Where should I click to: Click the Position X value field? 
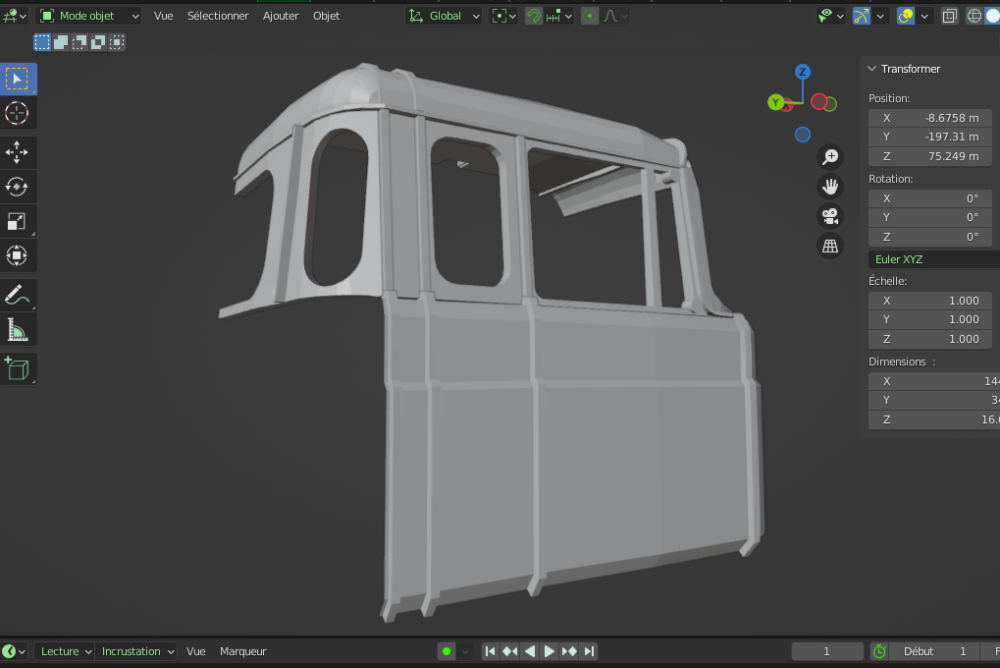[930, 118]
